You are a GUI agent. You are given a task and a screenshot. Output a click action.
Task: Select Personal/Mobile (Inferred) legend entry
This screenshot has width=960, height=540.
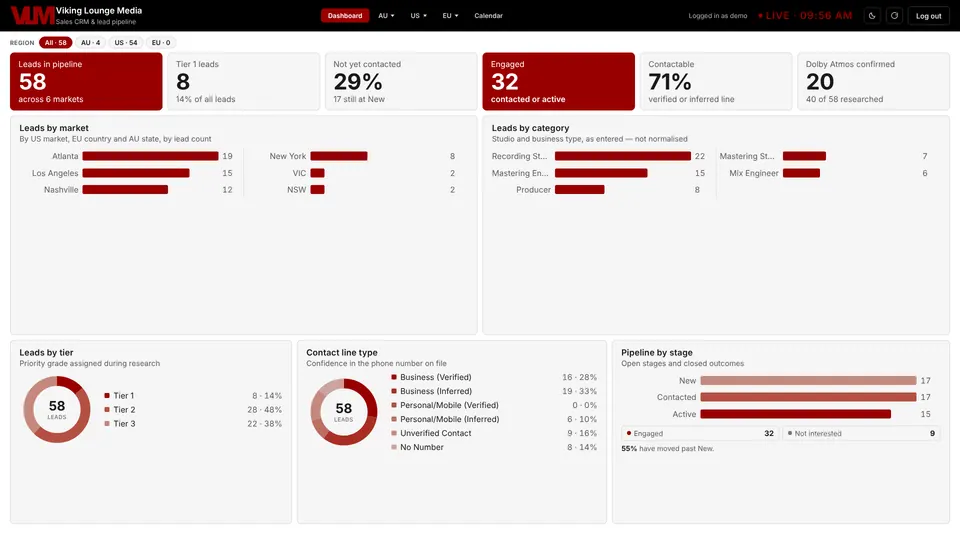(494, 419)
